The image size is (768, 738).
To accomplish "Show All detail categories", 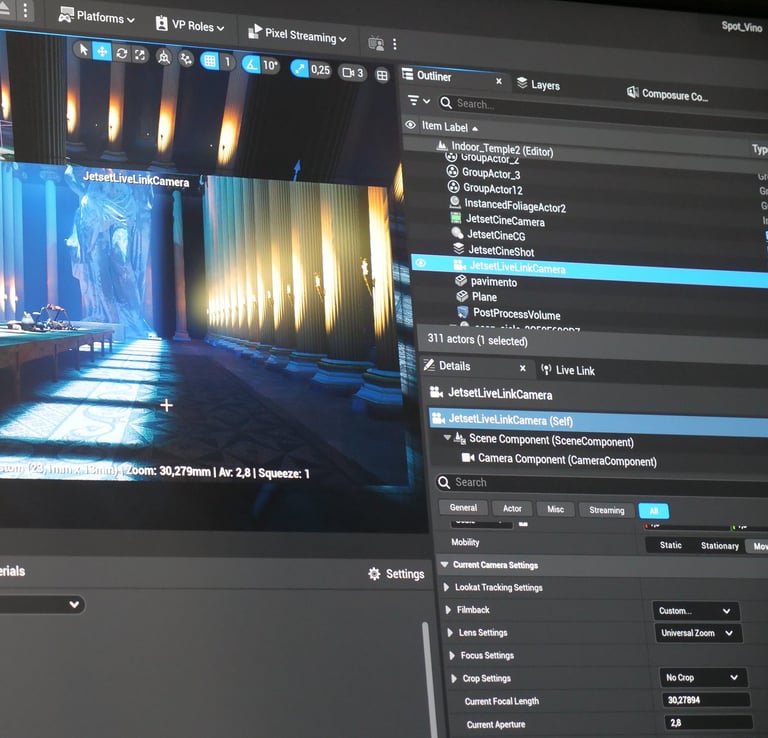I will pos(654,511).
